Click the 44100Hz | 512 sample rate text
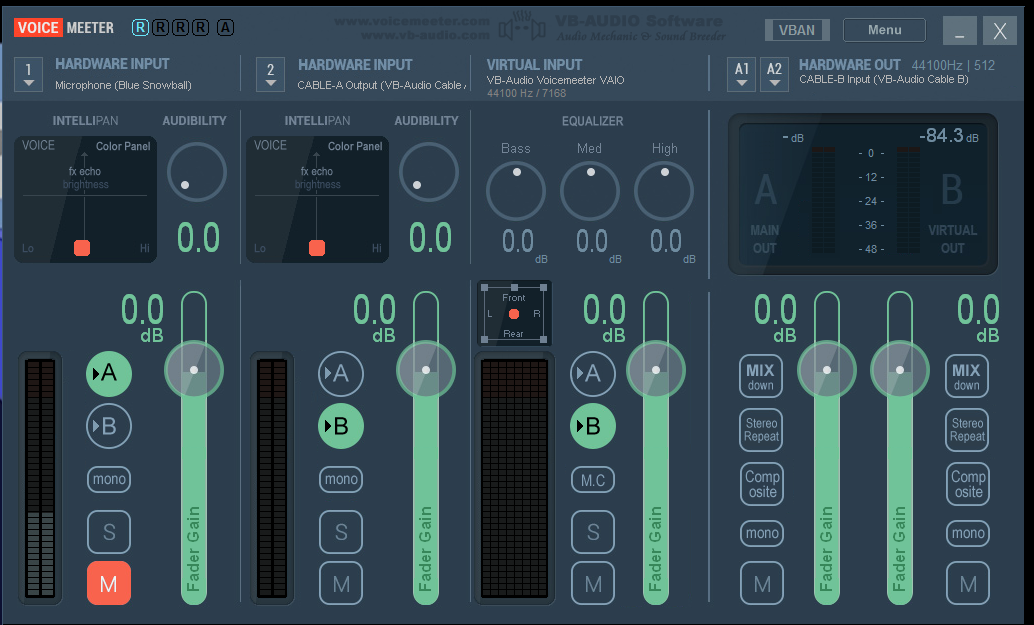Image resolution: width=1034 pixels, height=625 pixels. click(x=953, y=65)
